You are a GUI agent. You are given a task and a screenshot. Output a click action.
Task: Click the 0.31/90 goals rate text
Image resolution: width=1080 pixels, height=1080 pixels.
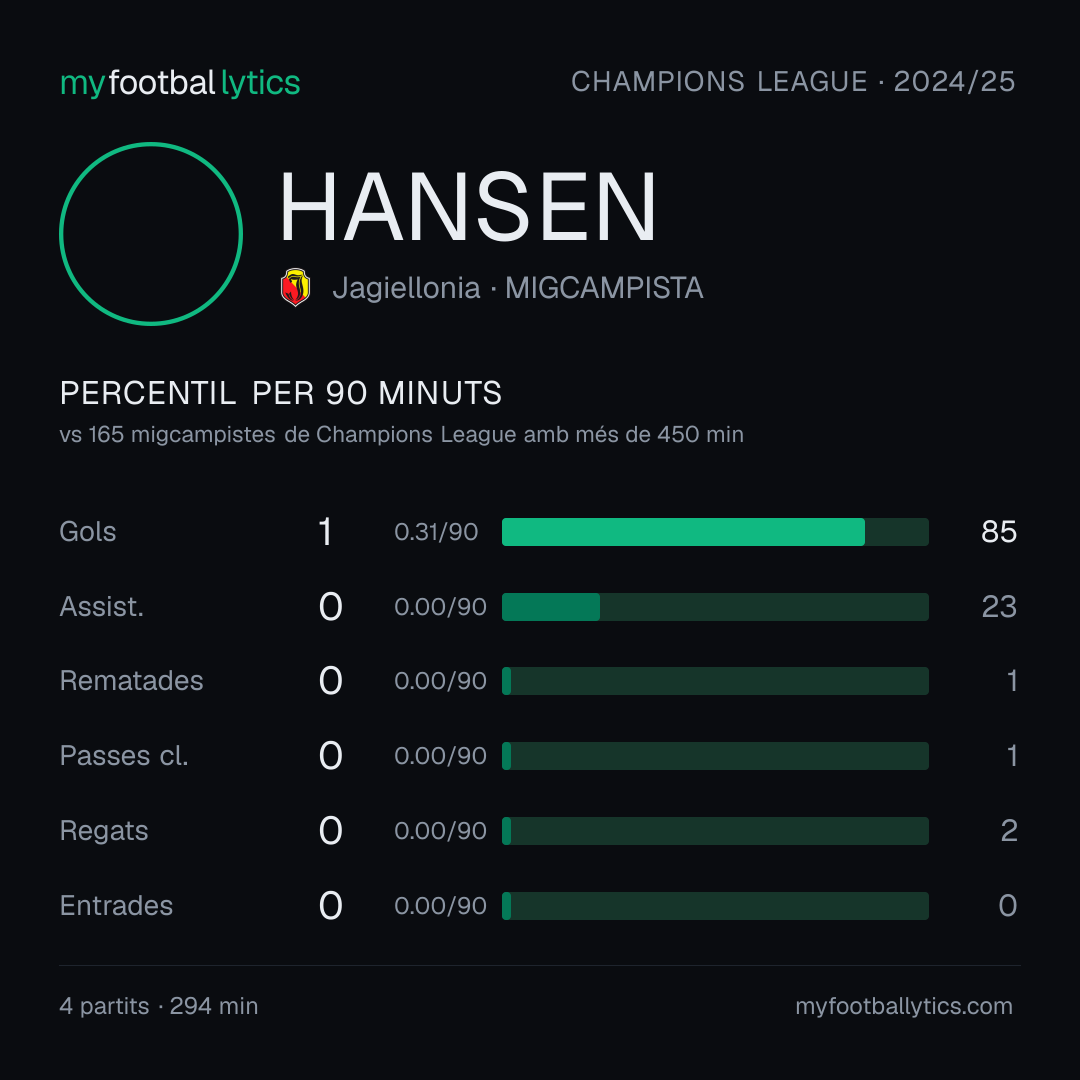(436, 532)
